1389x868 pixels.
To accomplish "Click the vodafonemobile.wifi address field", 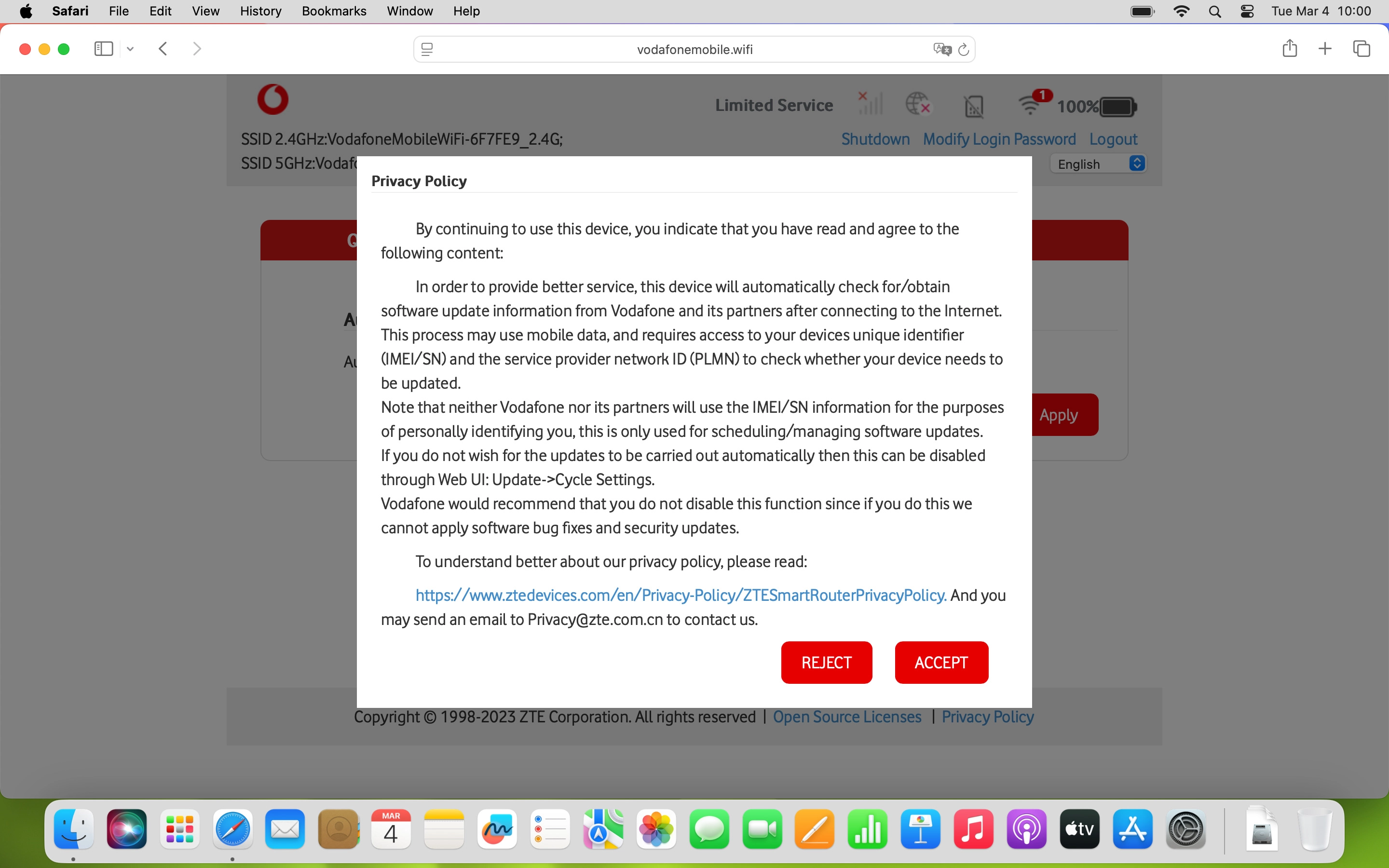I will 694,49.
